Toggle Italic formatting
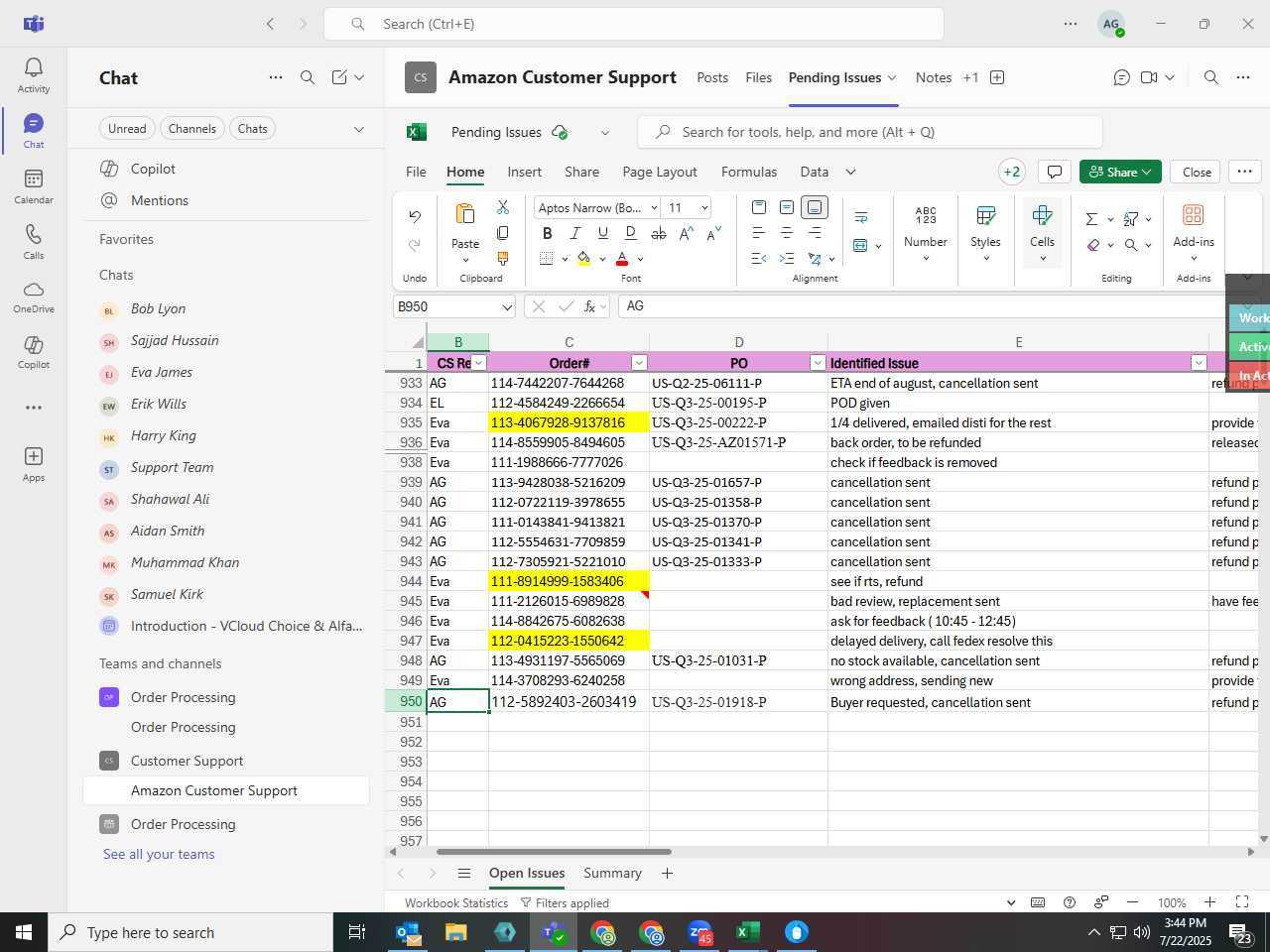Screen dimensions: 1270x952 (x=574, y=233)
